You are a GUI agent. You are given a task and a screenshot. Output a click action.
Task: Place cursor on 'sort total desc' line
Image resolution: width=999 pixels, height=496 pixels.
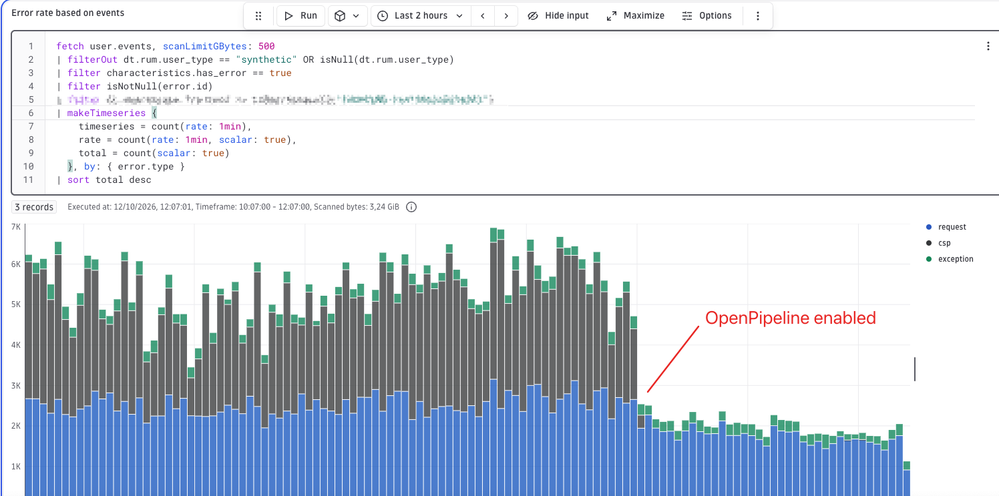[x=104, y=180]
